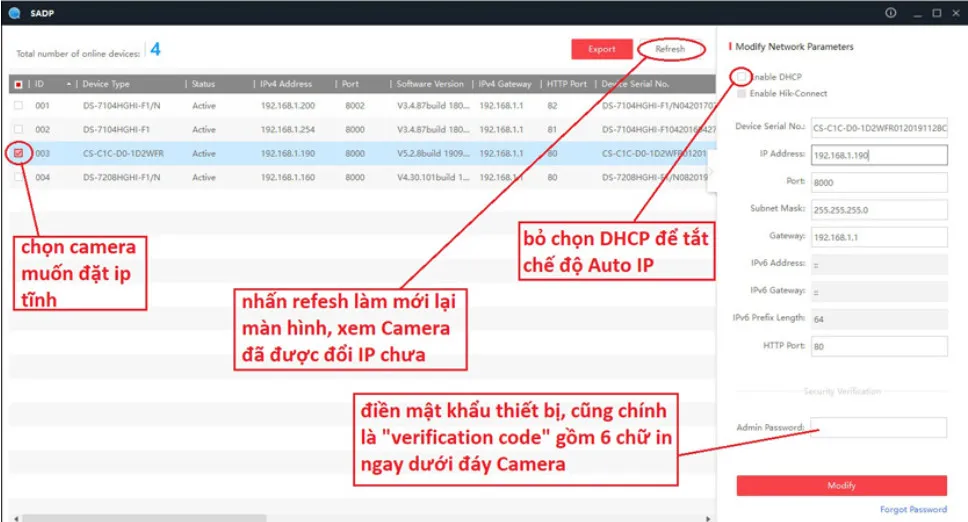Click the red Modify button
The image size is (968, 522).
(841, 486)
